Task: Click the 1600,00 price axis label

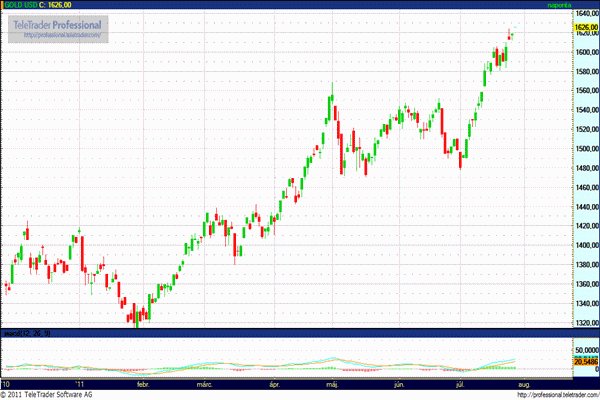Action: 585,52
